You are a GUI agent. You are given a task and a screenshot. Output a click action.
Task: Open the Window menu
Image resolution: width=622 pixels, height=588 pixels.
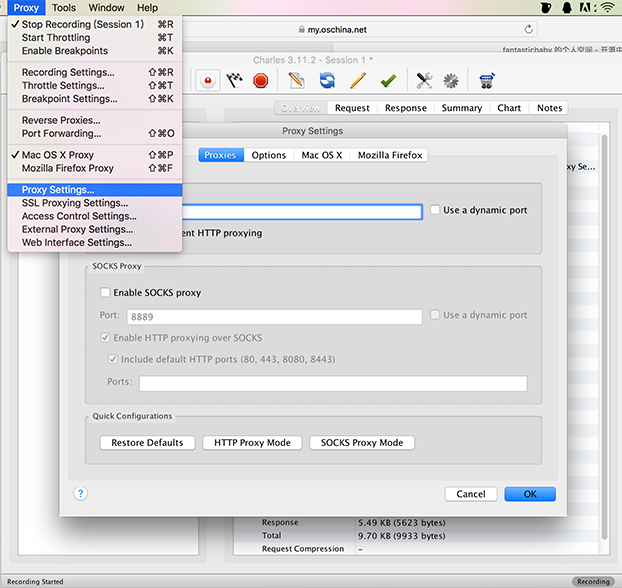coord(106,8)
